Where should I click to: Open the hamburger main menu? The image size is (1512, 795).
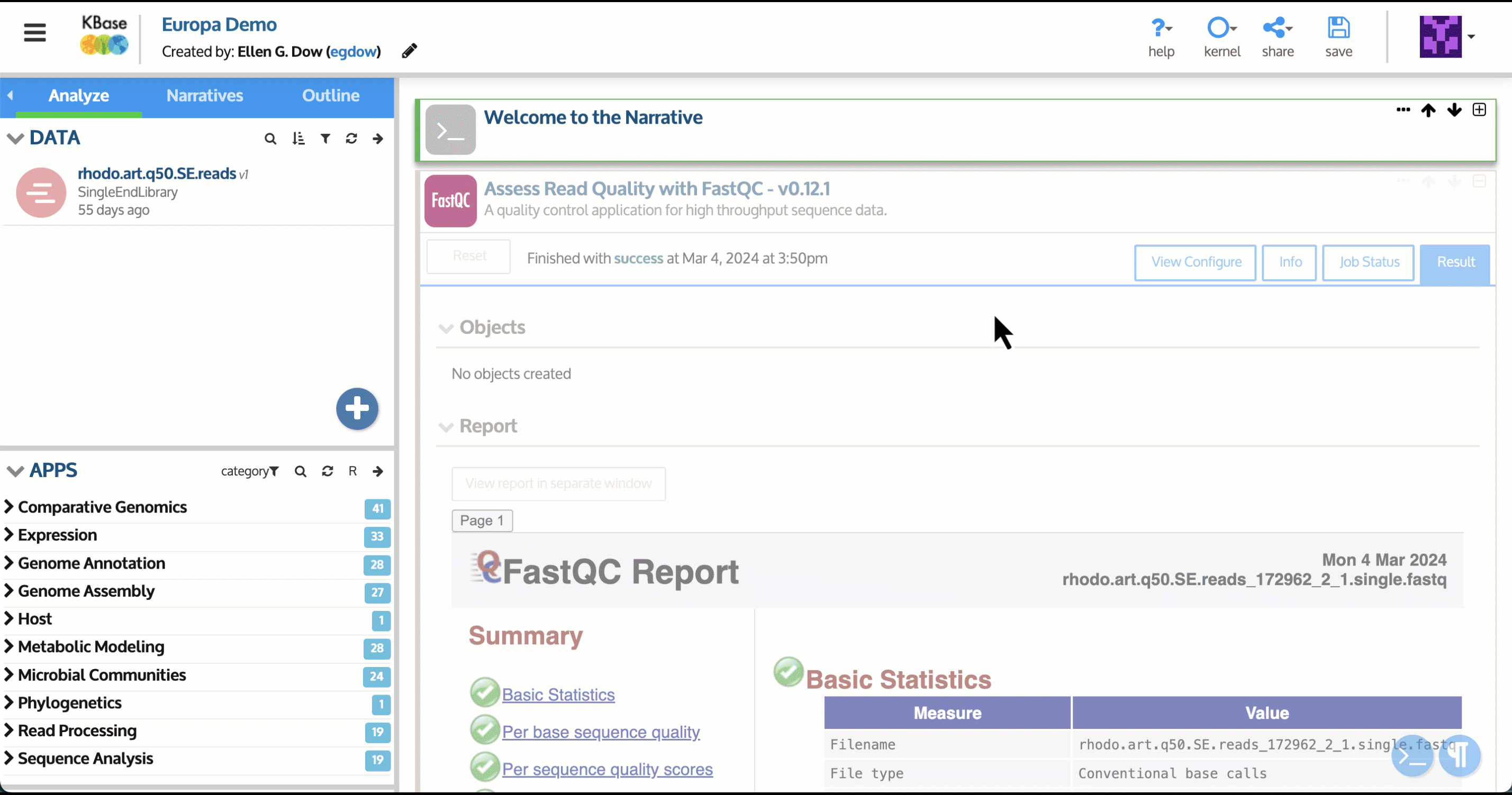[x=34, y=32]
